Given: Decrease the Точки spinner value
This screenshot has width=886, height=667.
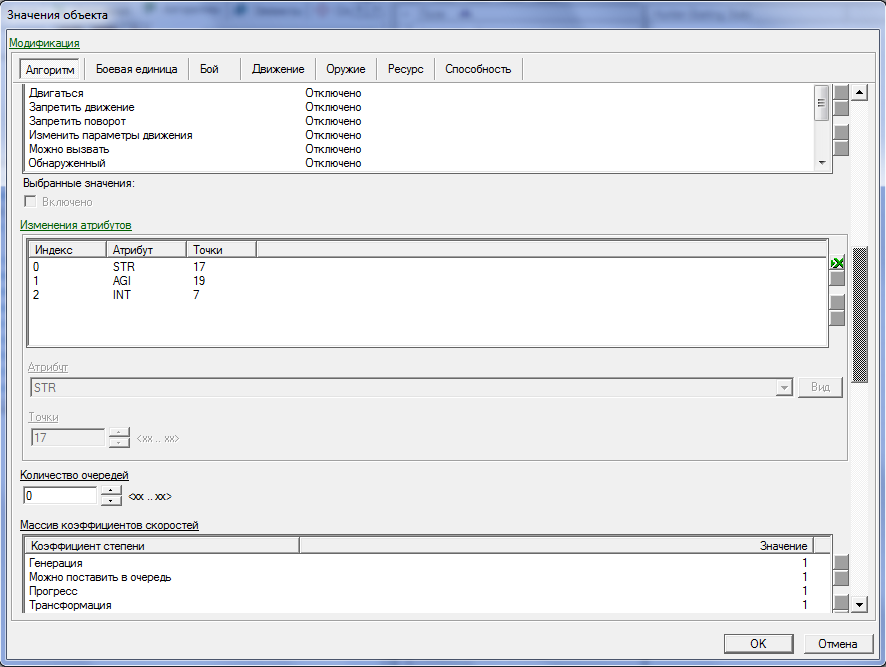Looking at the screenshot, I should (119, 443).
